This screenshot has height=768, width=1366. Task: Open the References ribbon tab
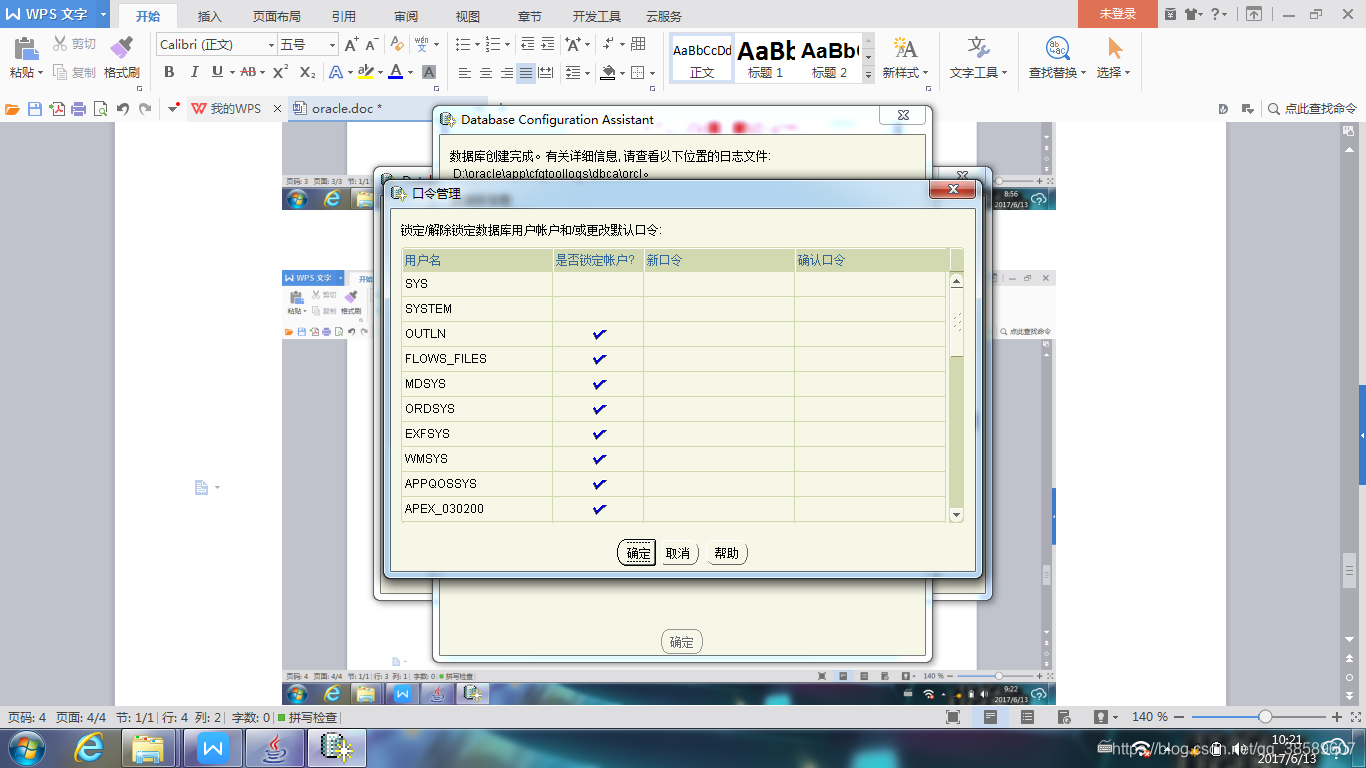(344, 16)
